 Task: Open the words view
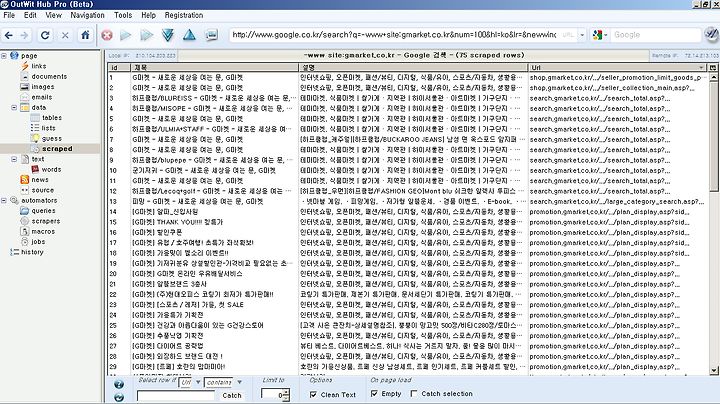pyautogui.click(x=51, y=169)
